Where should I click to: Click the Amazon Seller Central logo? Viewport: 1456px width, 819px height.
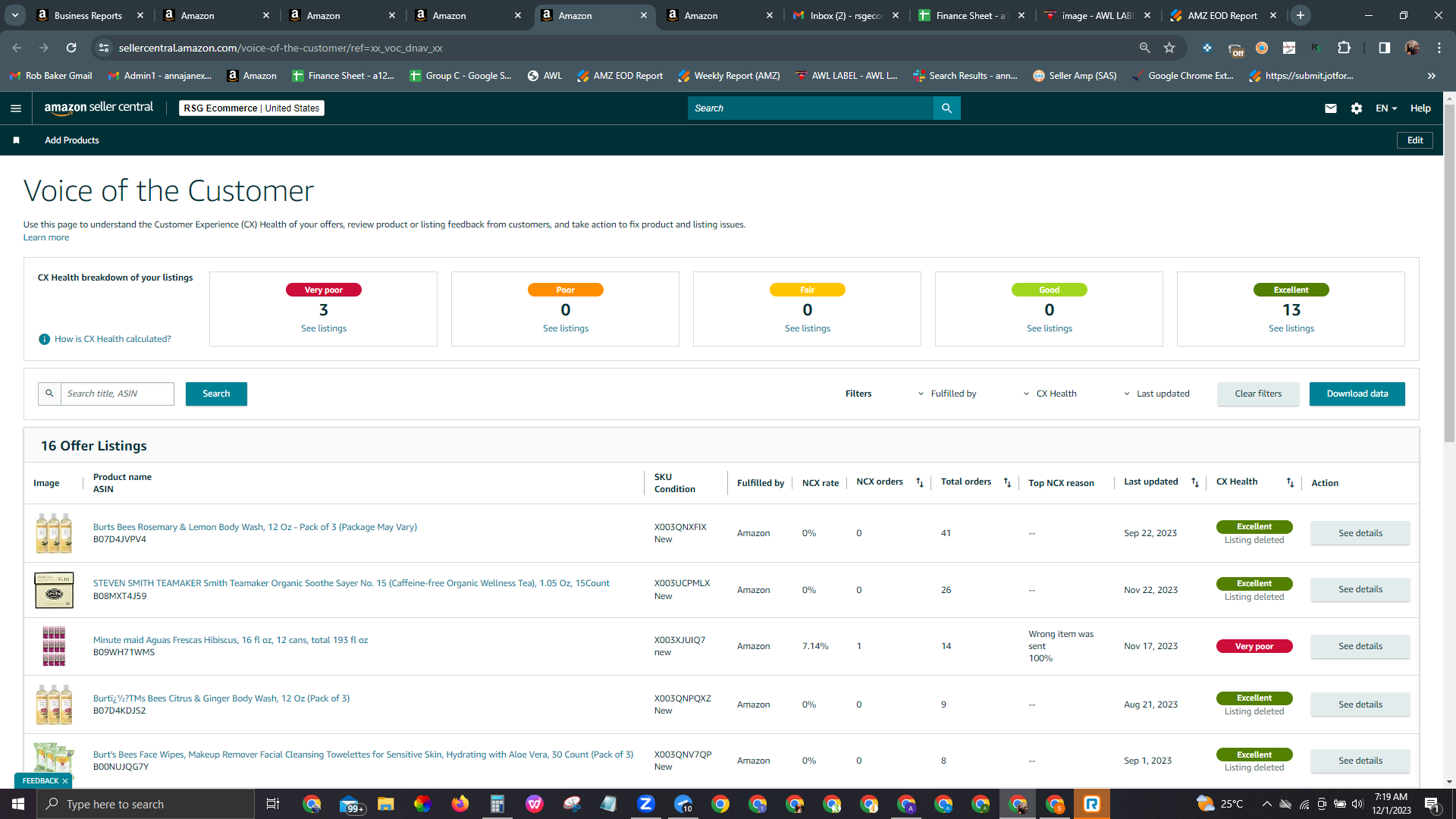99,108
